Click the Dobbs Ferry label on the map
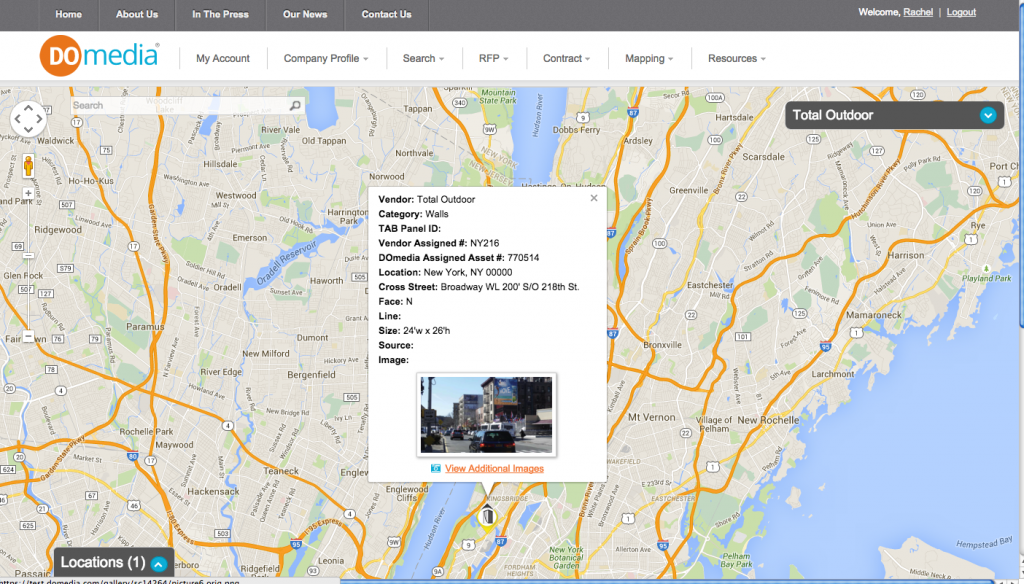The image size is (1024, 584). [x=576, y=130]
